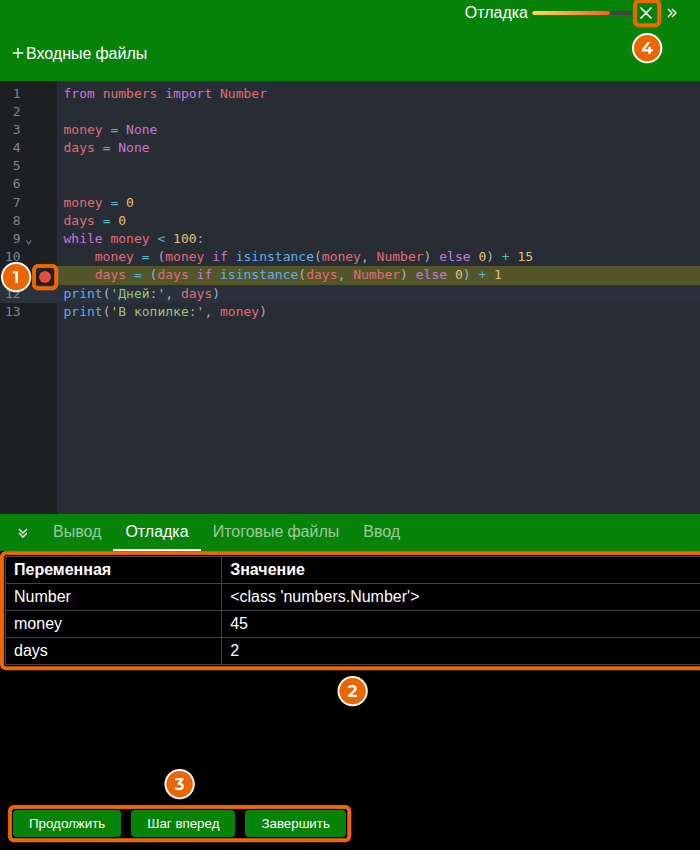Click the Продолжить button
Screen dimensions: 700x850
67,823
